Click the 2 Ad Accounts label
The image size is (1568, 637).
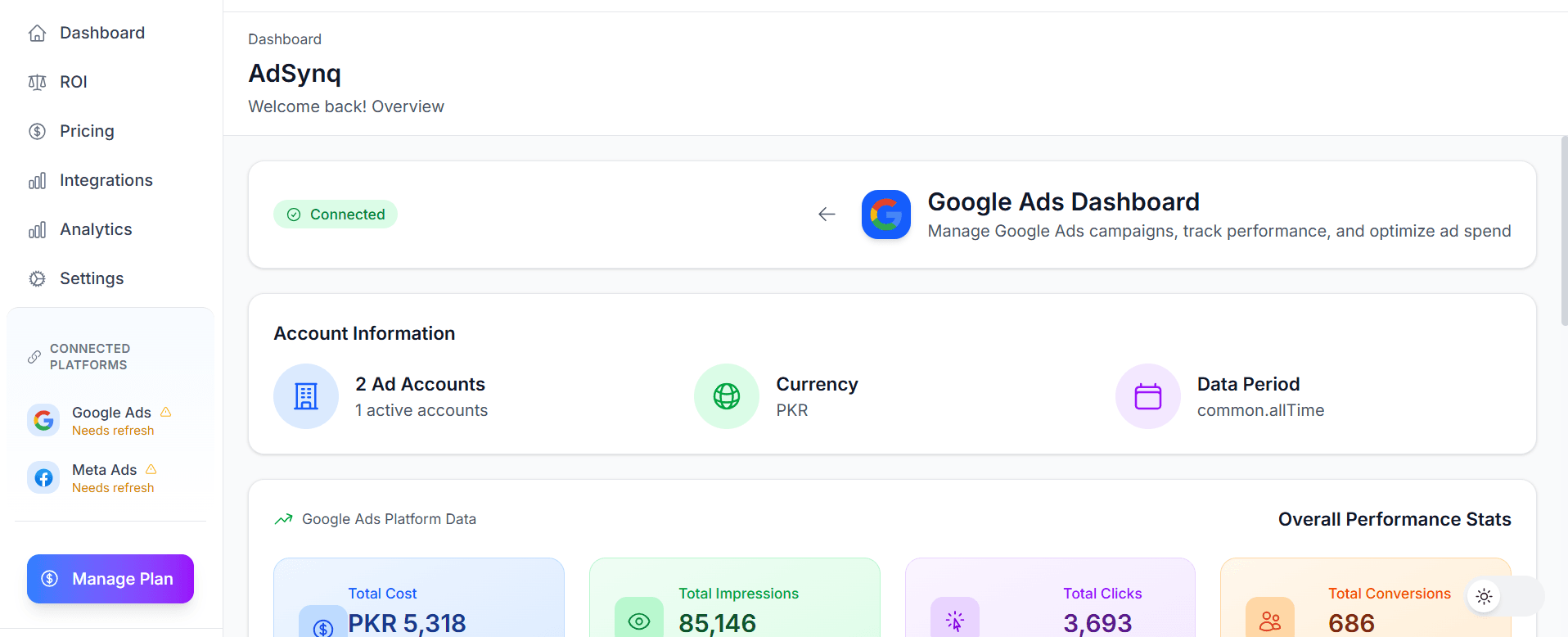point(420,384)
